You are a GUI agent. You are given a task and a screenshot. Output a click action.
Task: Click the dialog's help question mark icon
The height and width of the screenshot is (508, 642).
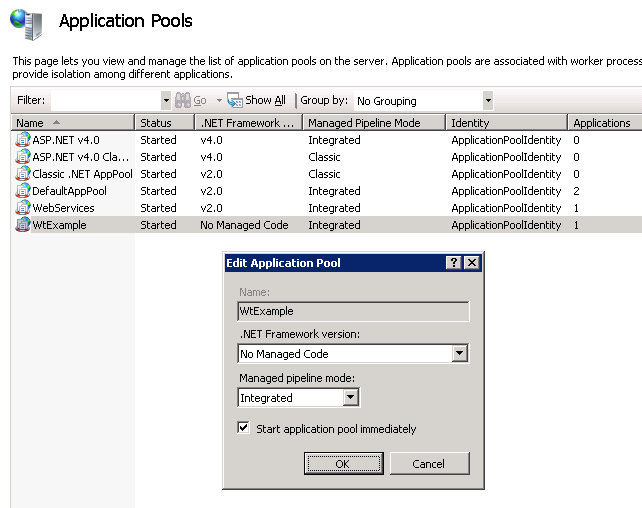[x=453, y=263]
